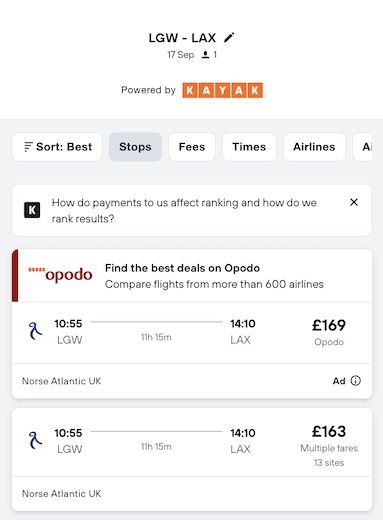Click the Opodo logo
The image size is (383, 520).
coord(60,274)
